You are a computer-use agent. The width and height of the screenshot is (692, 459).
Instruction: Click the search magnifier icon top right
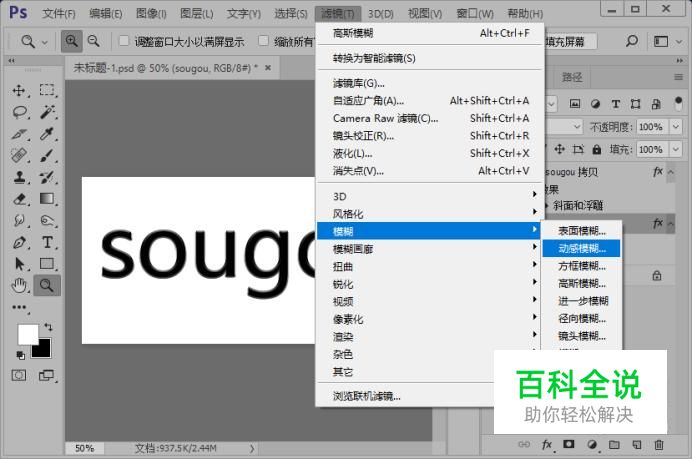(632, 41)
